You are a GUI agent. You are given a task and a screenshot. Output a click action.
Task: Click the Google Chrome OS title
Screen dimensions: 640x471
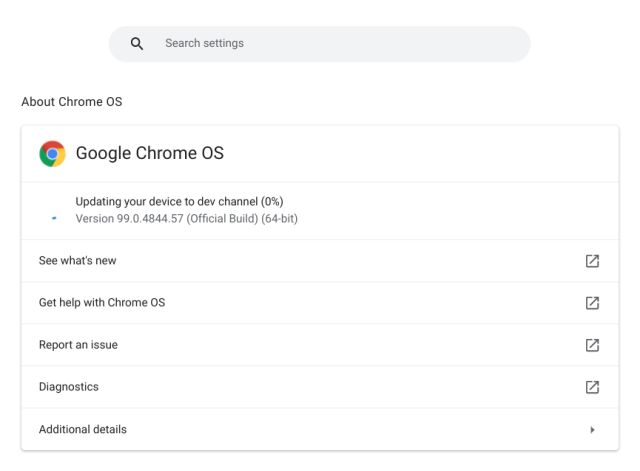coord(150,153)
